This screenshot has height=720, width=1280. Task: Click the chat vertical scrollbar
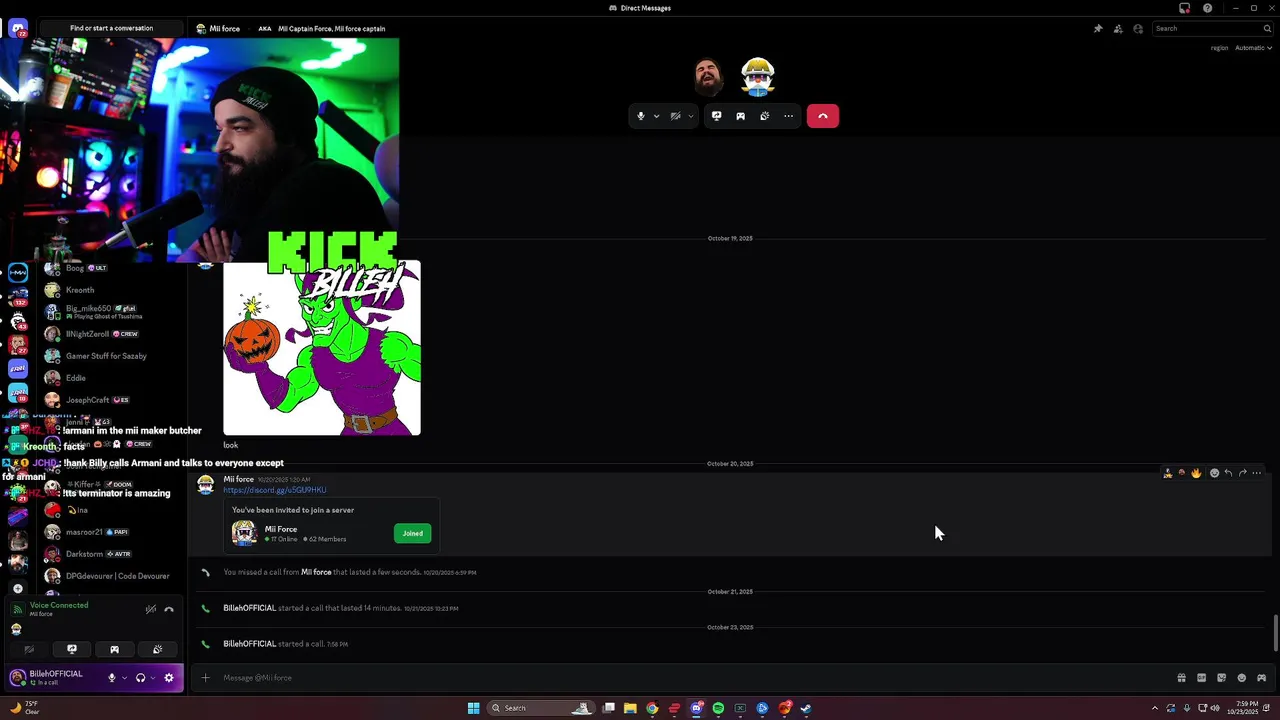tap(1276, 633)
